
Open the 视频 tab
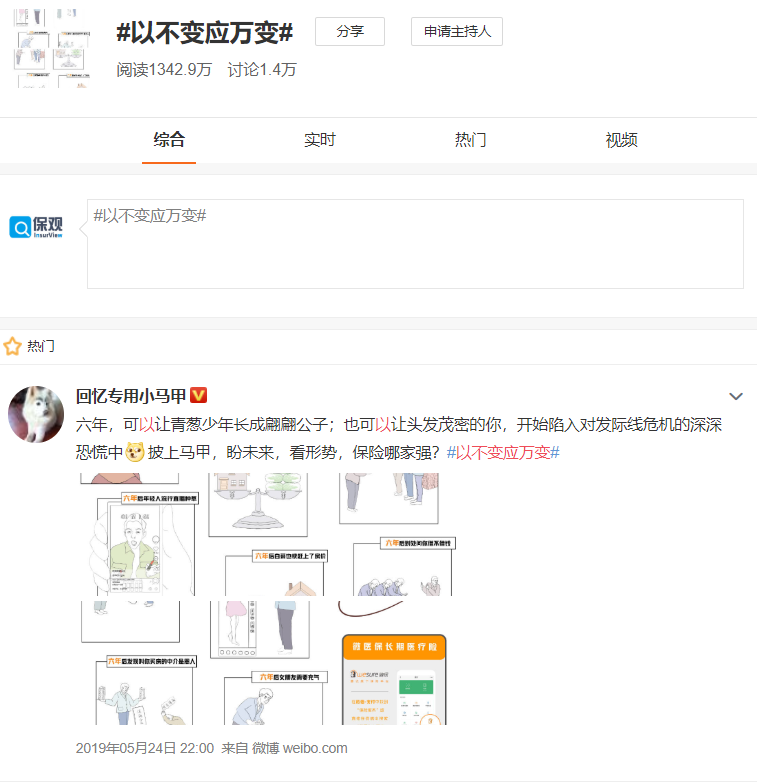pos(621,140)
